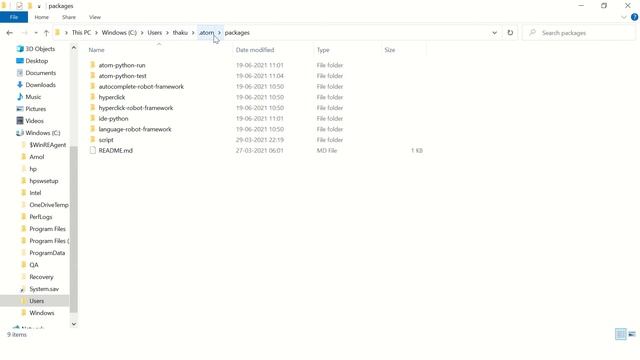Open Recovery folder in navigation pane
Screen dimensions: 640x360
[x=41, y=277]
